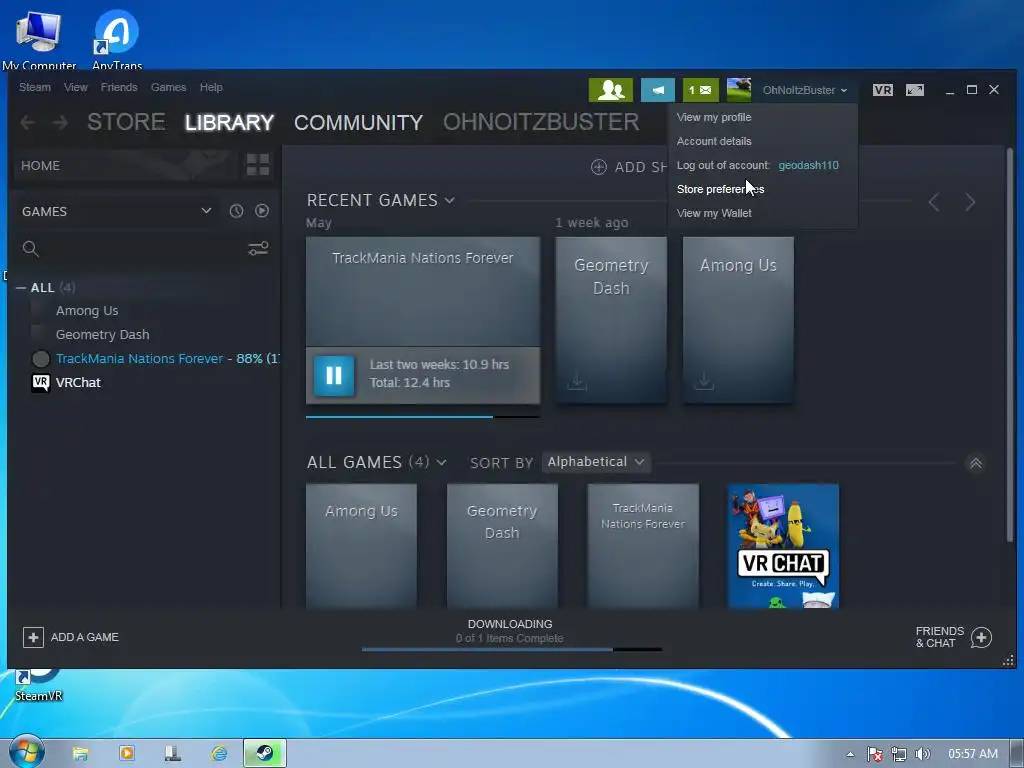Click the volume speaker tray icon
Screen dimensions: 1024x768
922,754
